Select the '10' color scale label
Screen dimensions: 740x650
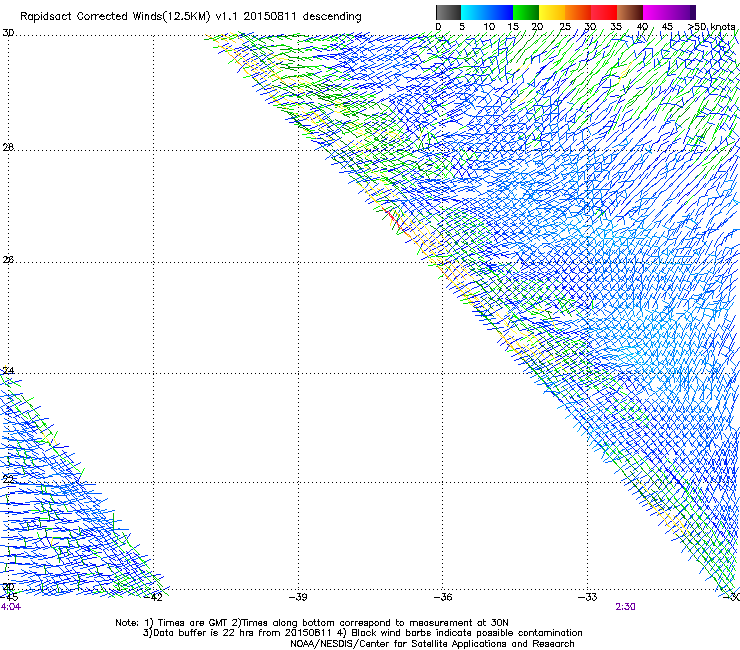point(489,27)
